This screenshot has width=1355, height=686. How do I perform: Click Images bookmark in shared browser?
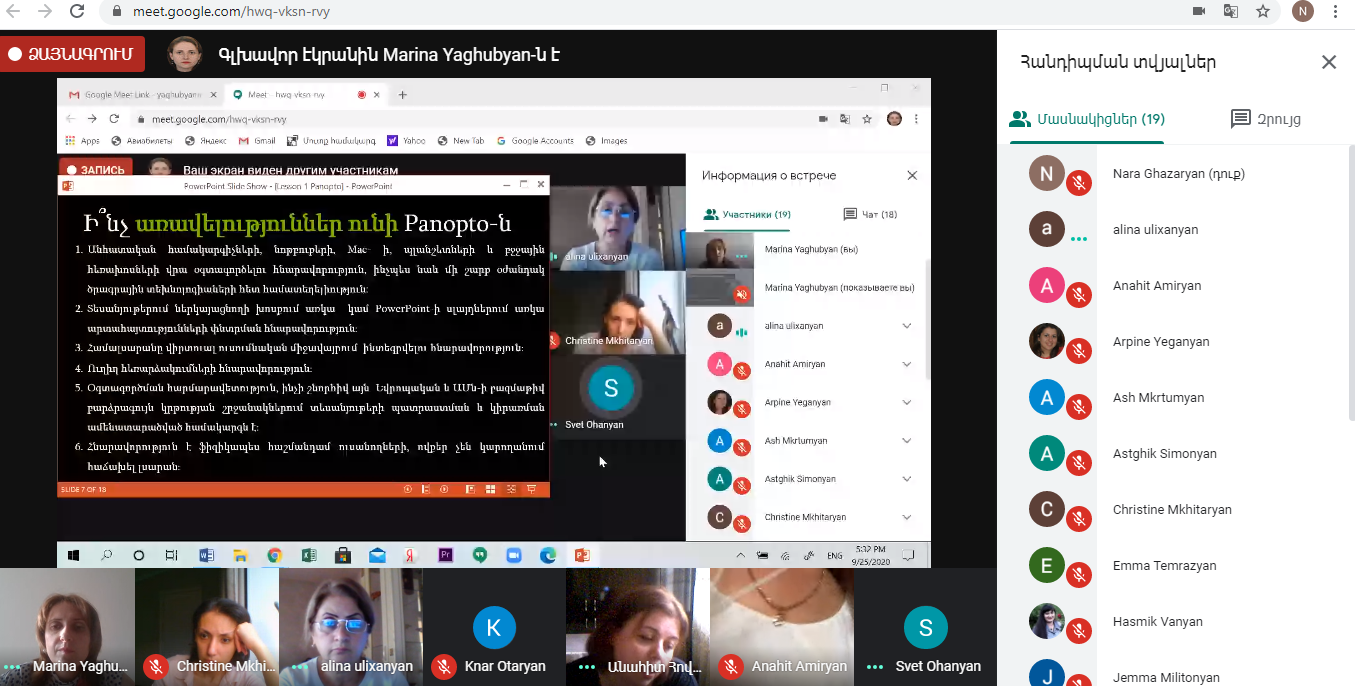(607, 141)
